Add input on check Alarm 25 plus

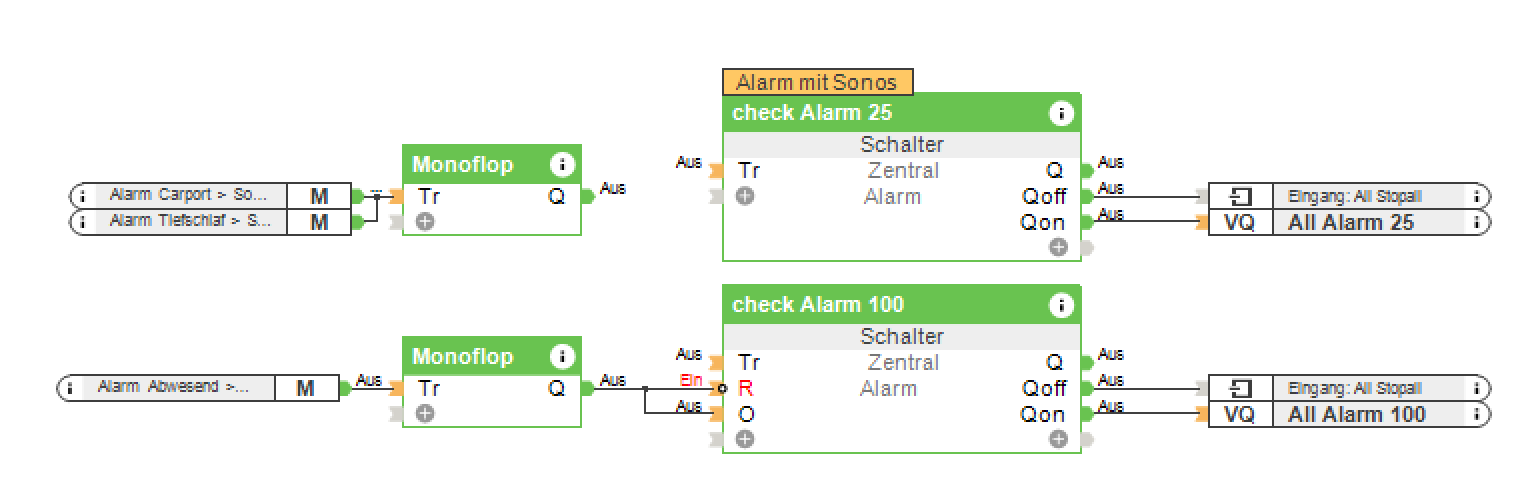745,196
